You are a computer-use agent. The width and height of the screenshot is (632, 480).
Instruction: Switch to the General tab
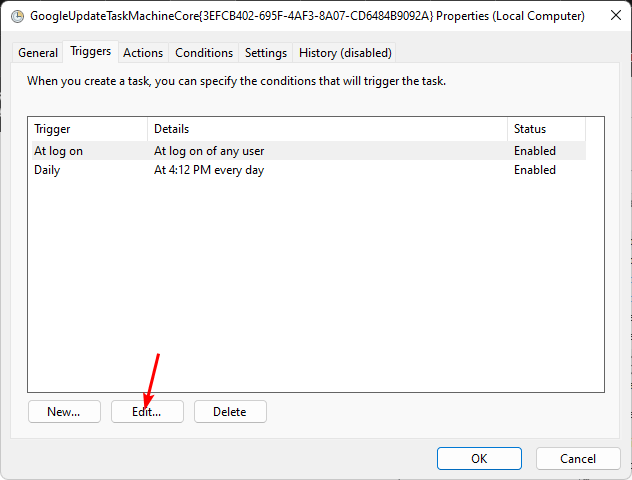click(38, 53)
